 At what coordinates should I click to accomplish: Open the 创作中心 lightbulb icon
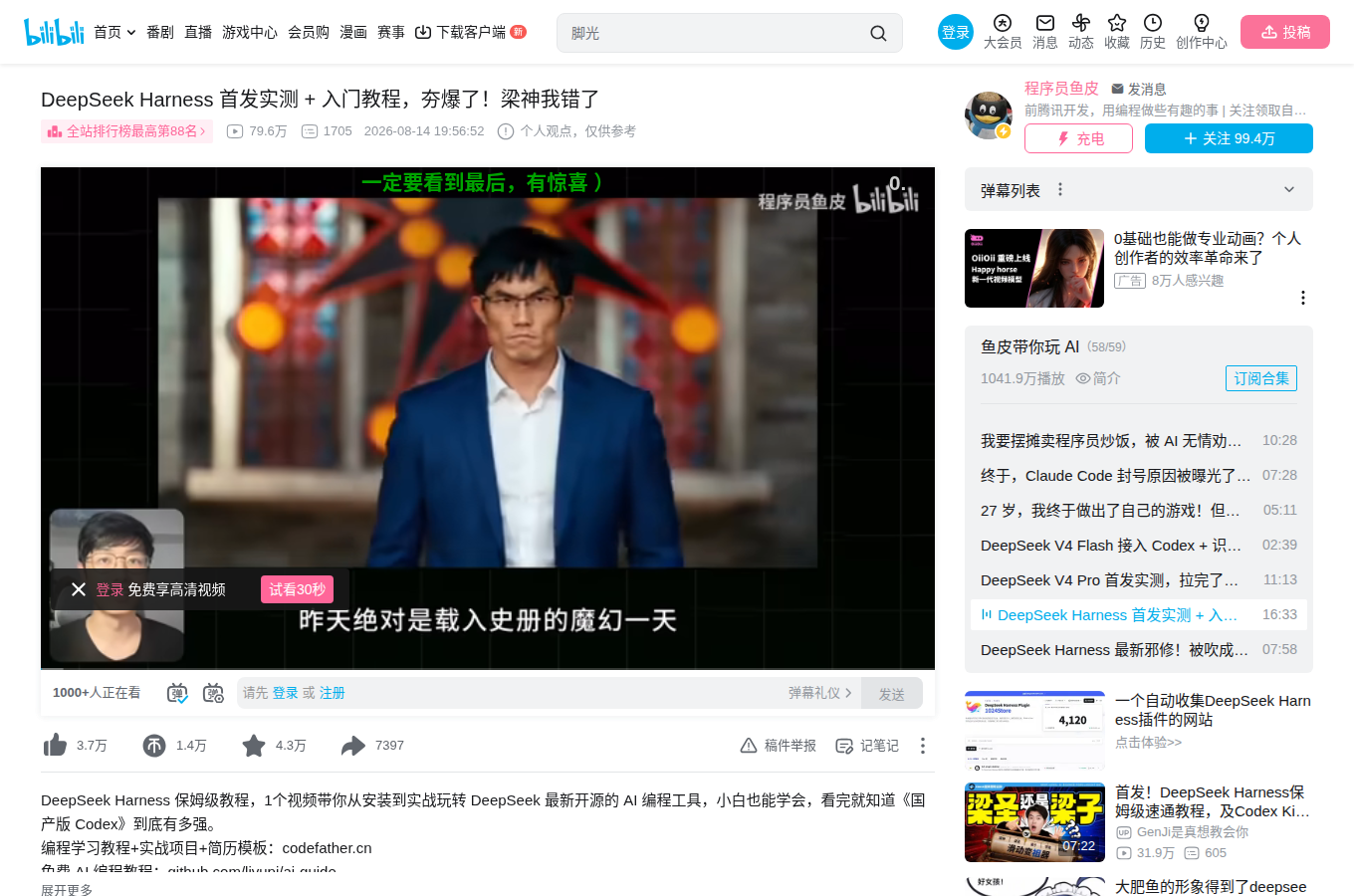[1202, 23]
